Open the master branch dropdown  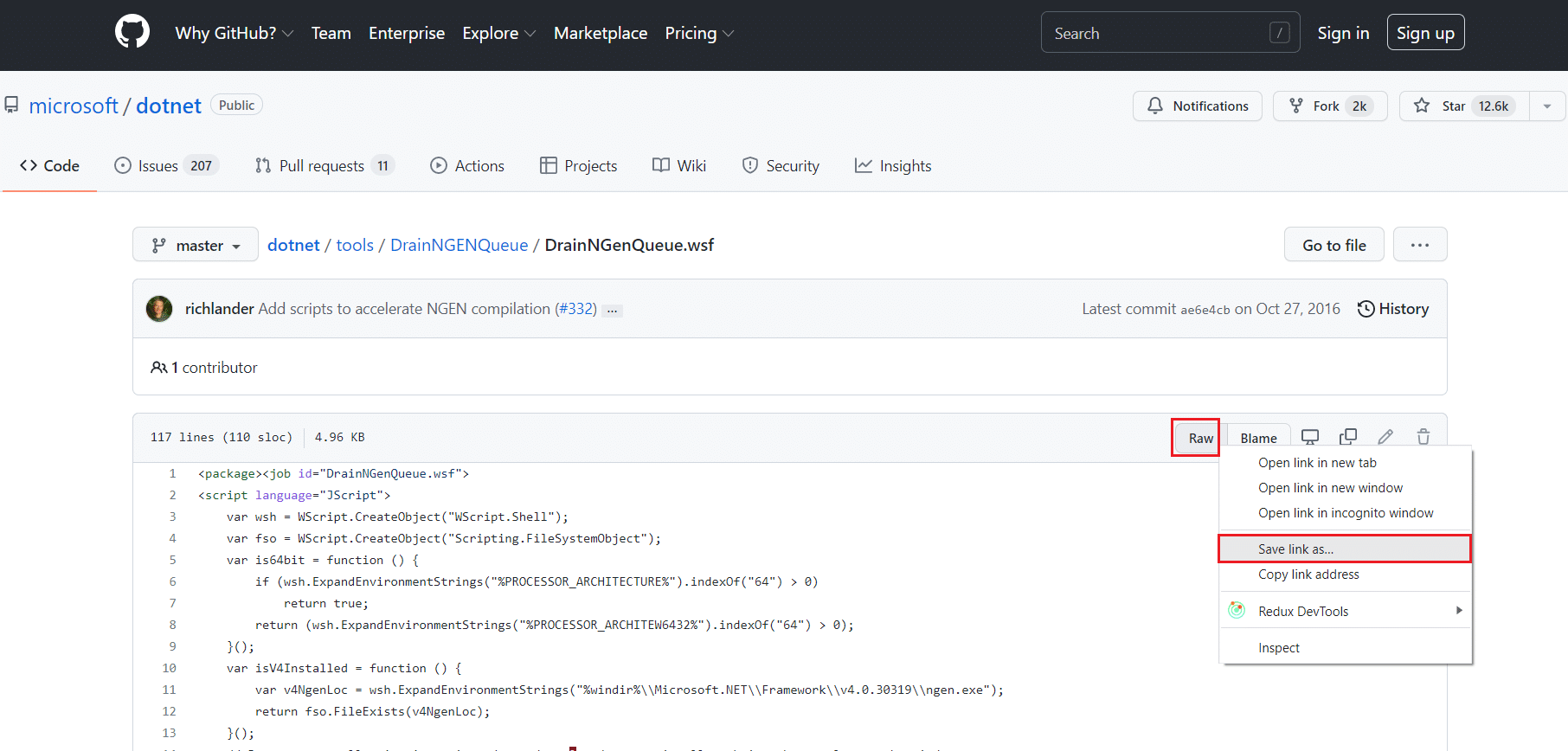(x=196, y=245)
